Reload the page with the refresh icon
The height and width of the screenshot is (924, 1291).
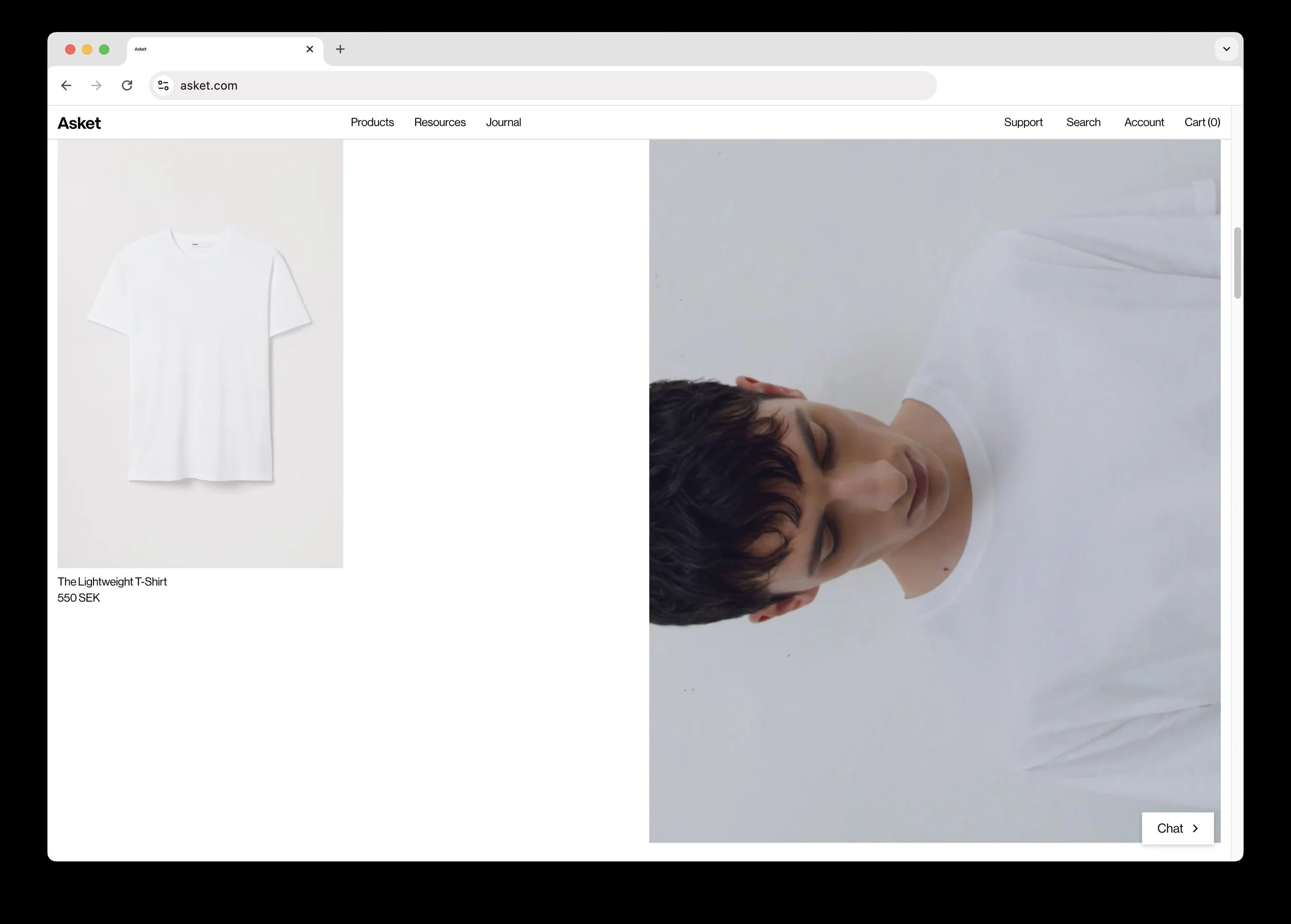[x=127, y=85]
